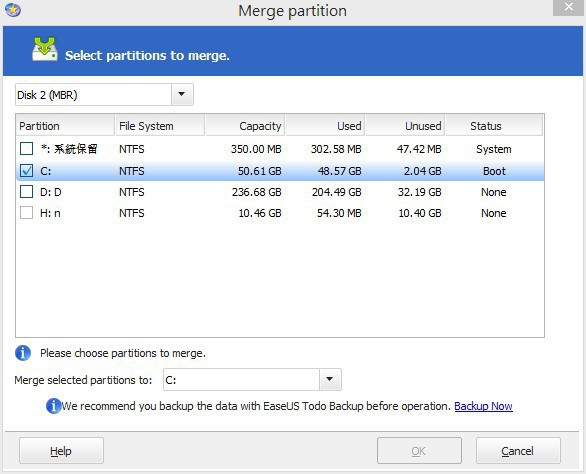Sort by the Capacity column header

pos(245,126)
